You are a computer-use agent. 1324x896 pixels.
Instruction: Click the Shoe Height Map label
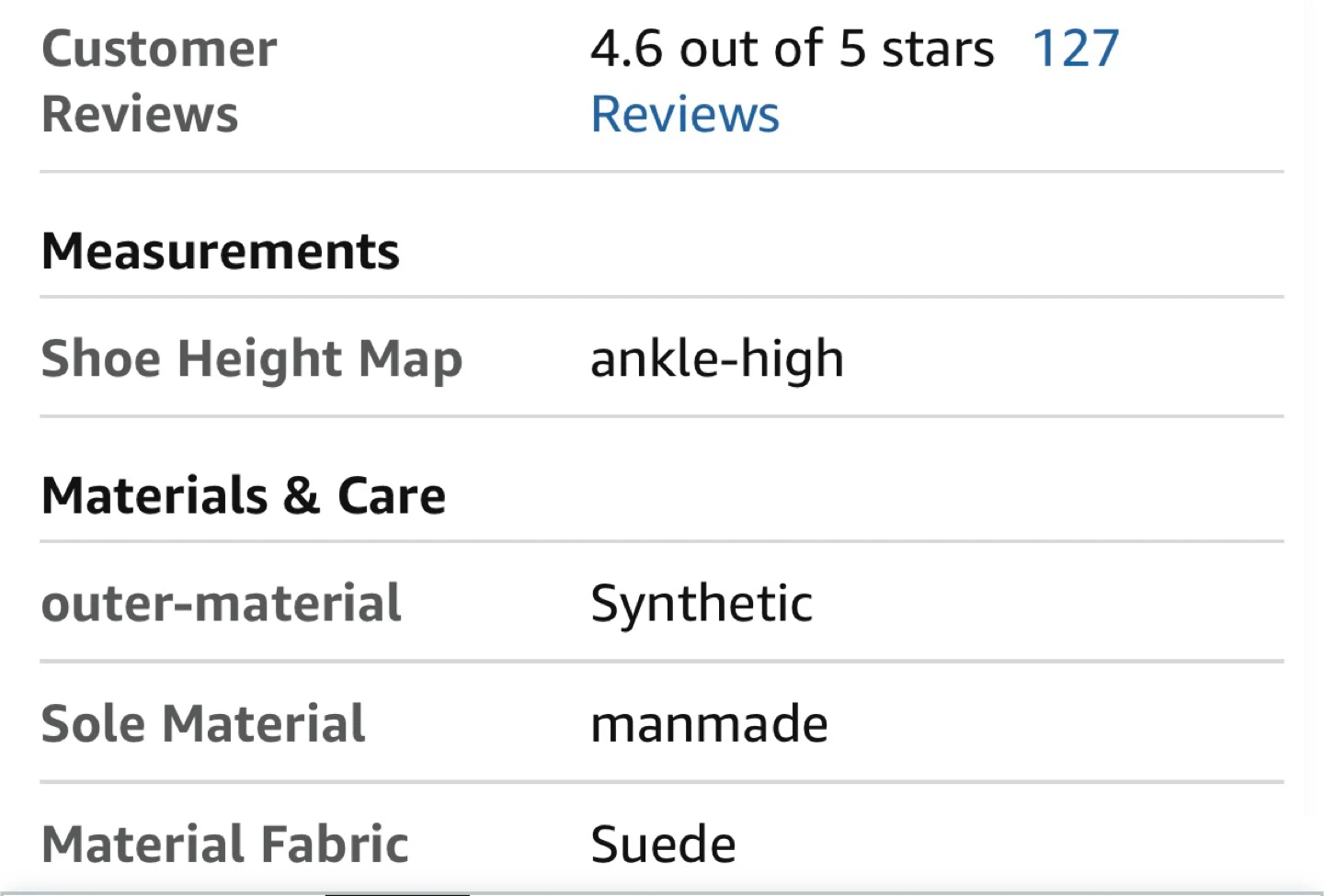tap(252, 358)
